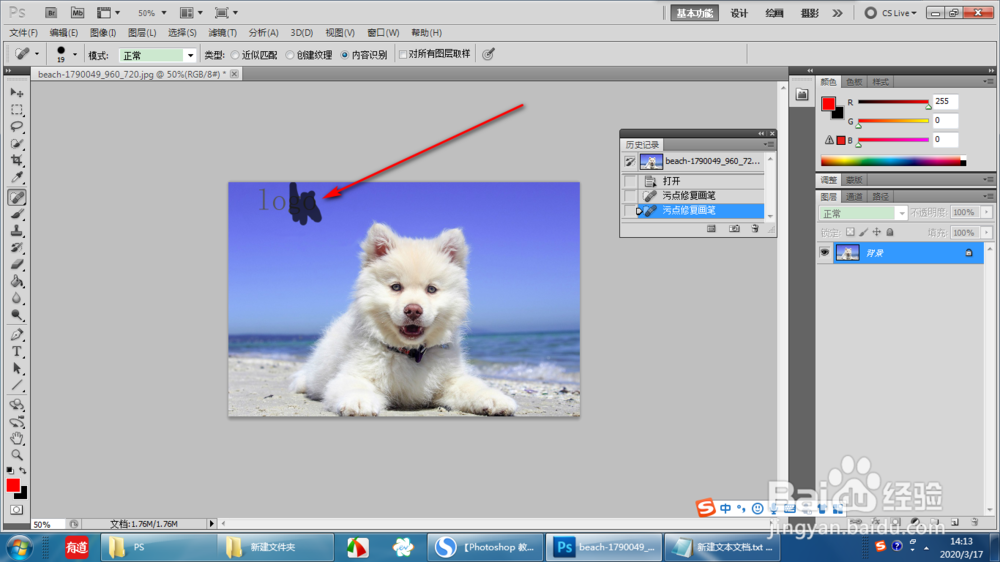
Task: Switch to 设计 workspace
Action: (739, 13)
